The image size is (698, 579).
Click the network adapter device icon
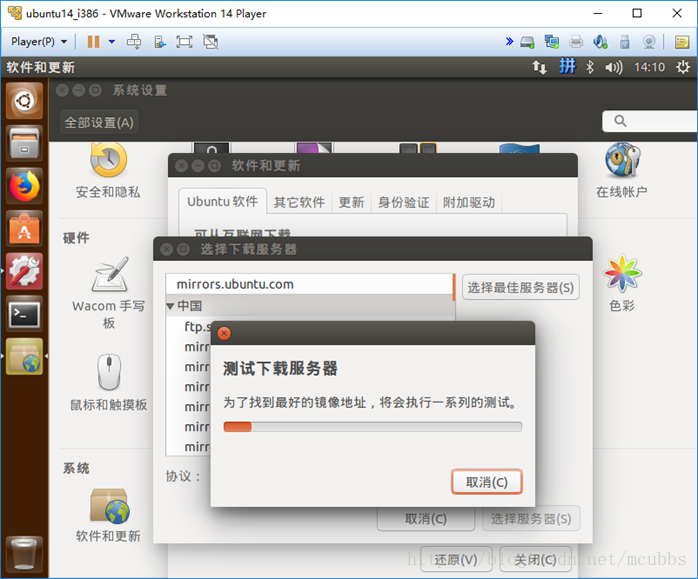(x=552, y=42)
